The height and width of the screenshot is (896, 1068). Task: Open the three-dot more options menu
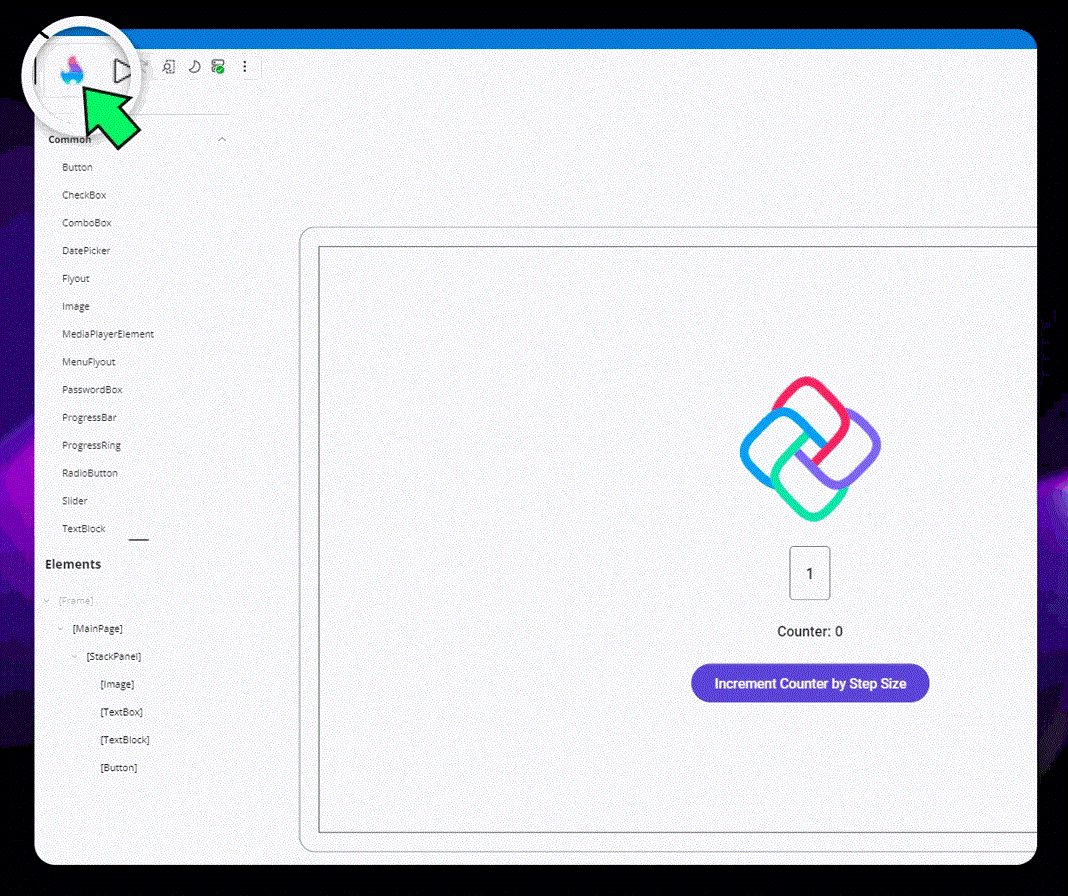(245, 67)
